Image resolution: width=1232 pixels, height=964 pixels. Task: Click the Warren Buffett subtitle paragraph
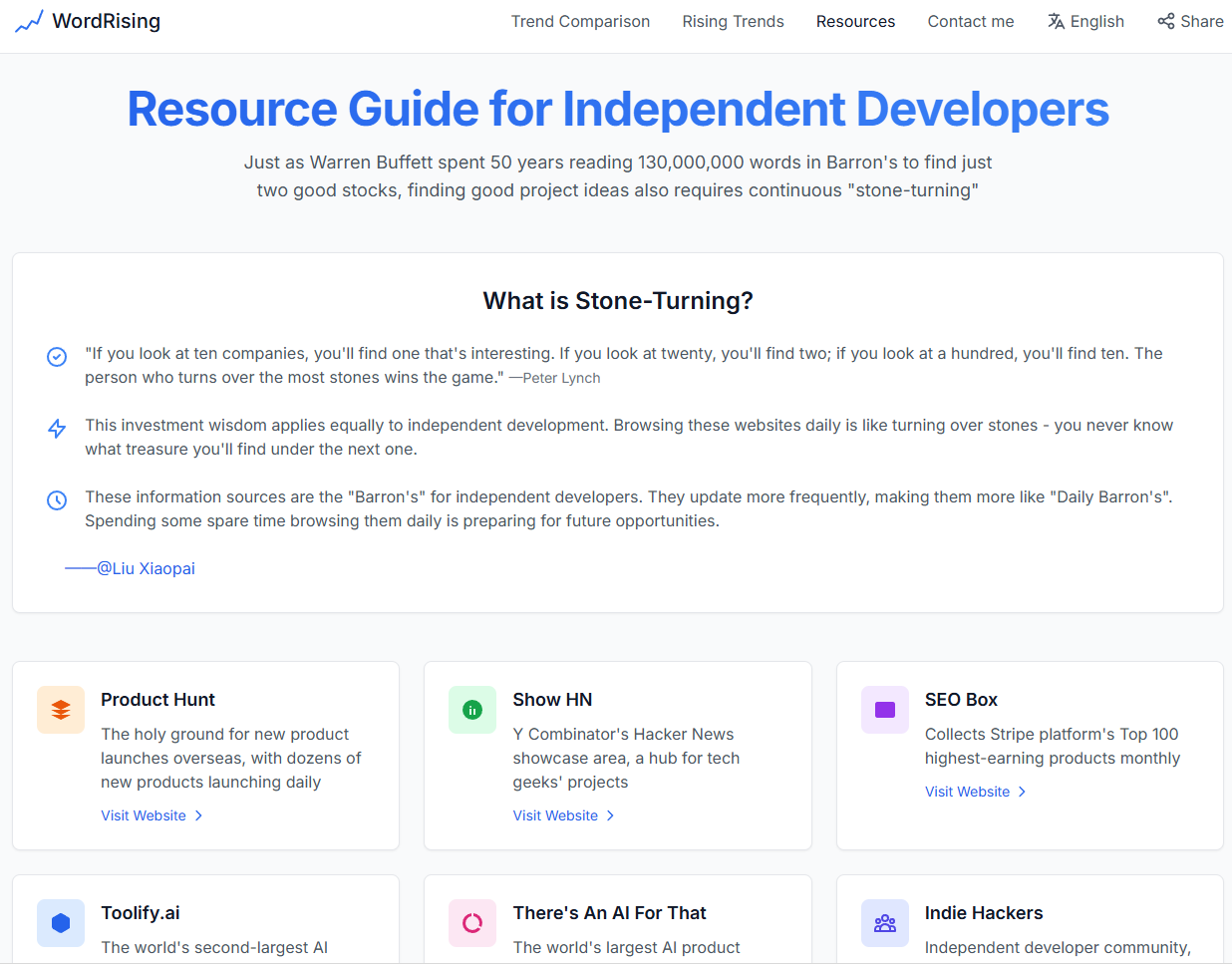click(618, 176)
